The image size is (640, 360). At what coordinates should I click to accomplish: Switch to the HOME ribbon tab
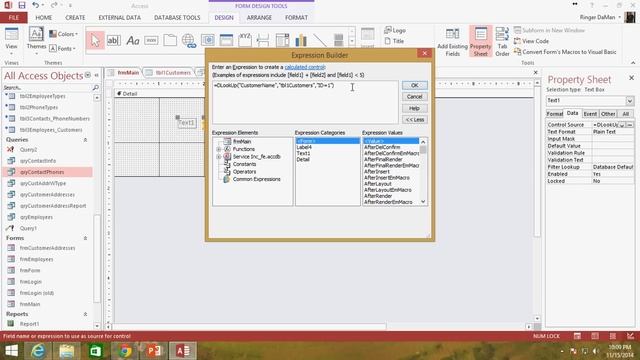(x=43, y=18)
